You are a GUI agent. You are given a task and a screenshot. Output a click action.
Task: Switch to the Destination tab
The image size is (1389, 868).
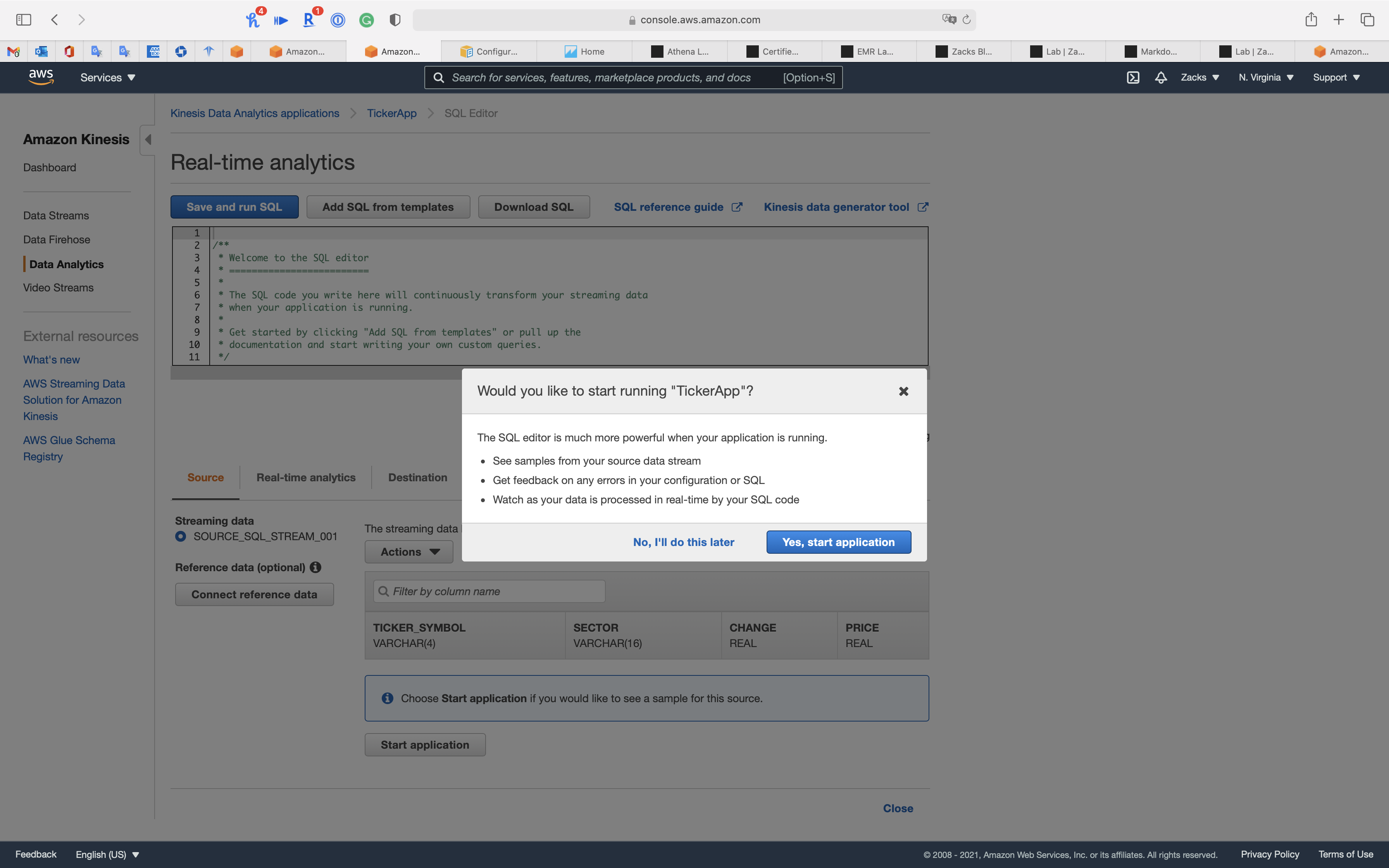click(x=417, y=477)
